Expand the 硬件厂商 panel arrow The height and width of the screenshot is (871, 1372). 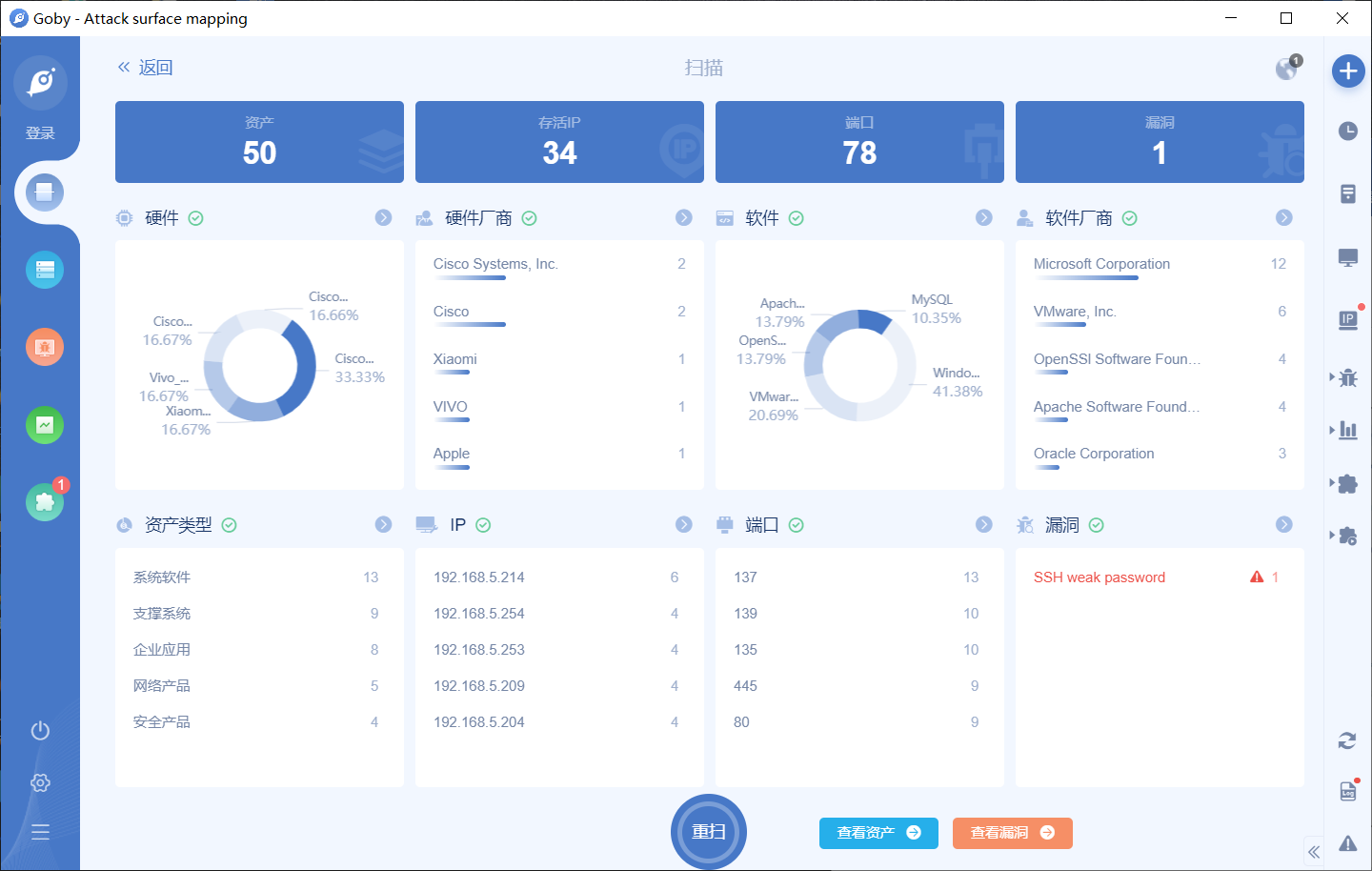683,217
